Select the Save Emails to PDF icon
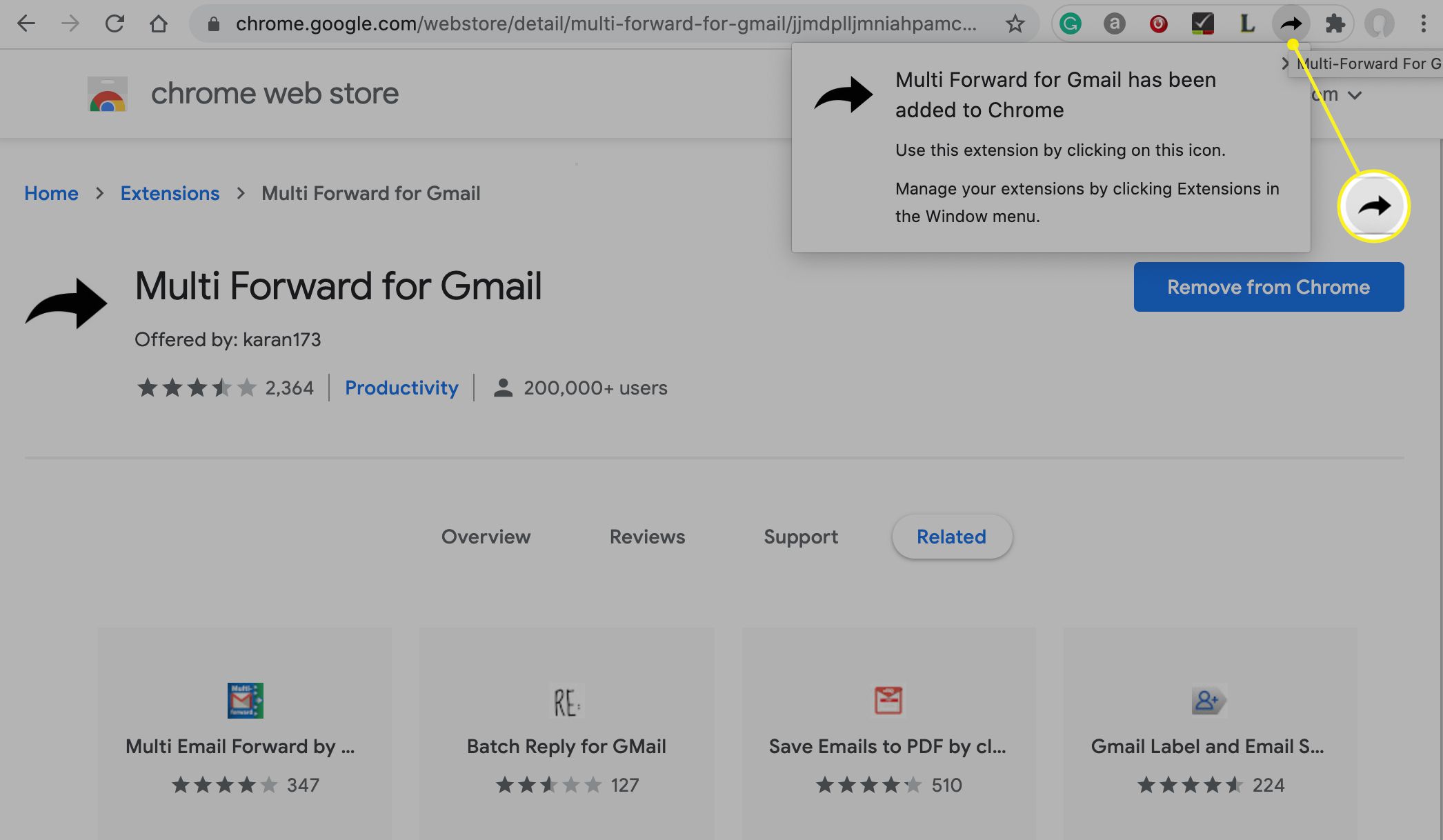 pyautogui.click(x=888, y=701)
